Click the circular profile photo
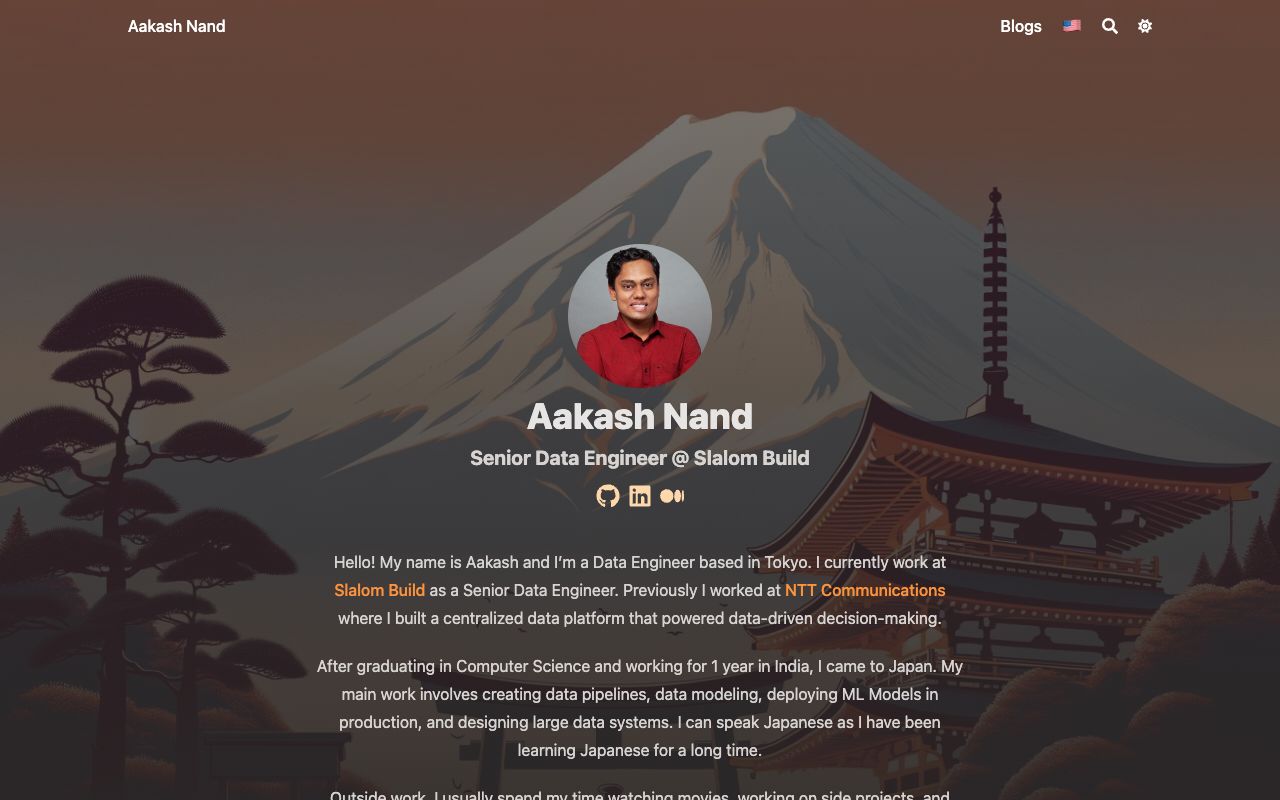 640,316
